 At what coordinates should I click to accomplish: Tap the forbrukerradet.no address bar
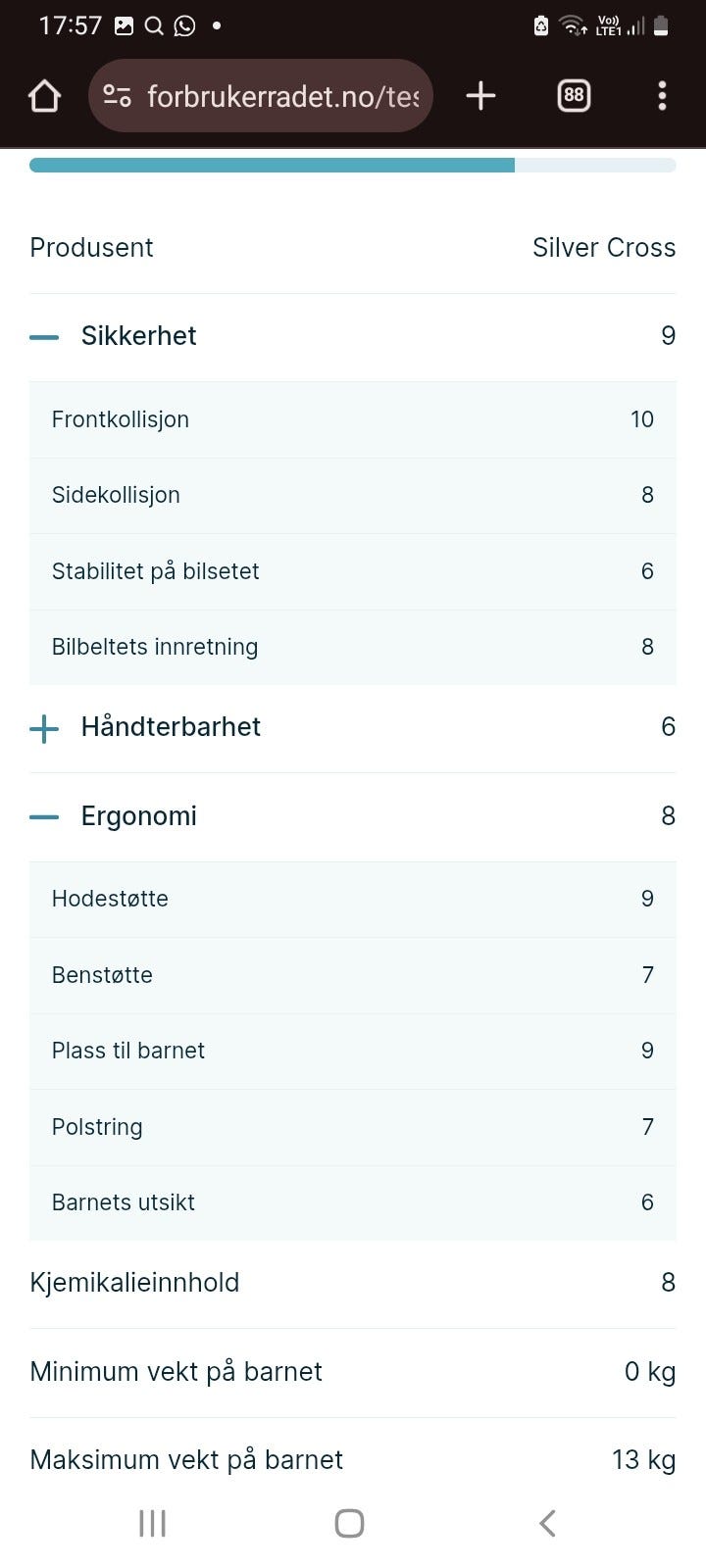[284, 95]
